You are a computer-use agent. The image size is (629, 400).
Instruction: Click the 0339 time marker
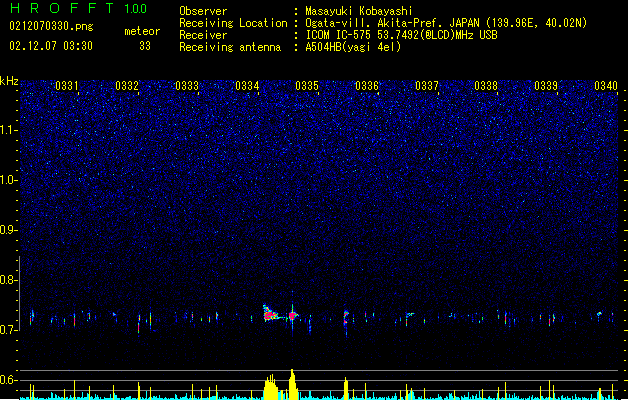pyautogui.click(x=546, y=86)
